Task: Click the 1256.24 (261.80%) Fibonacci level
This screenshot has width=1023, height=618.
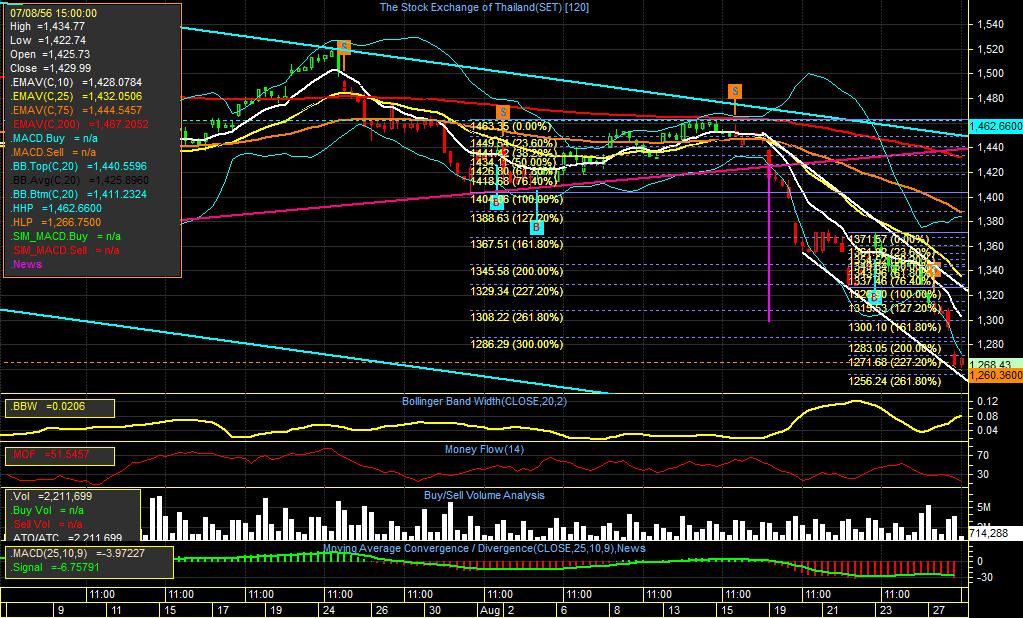Action: coord(894,381)
